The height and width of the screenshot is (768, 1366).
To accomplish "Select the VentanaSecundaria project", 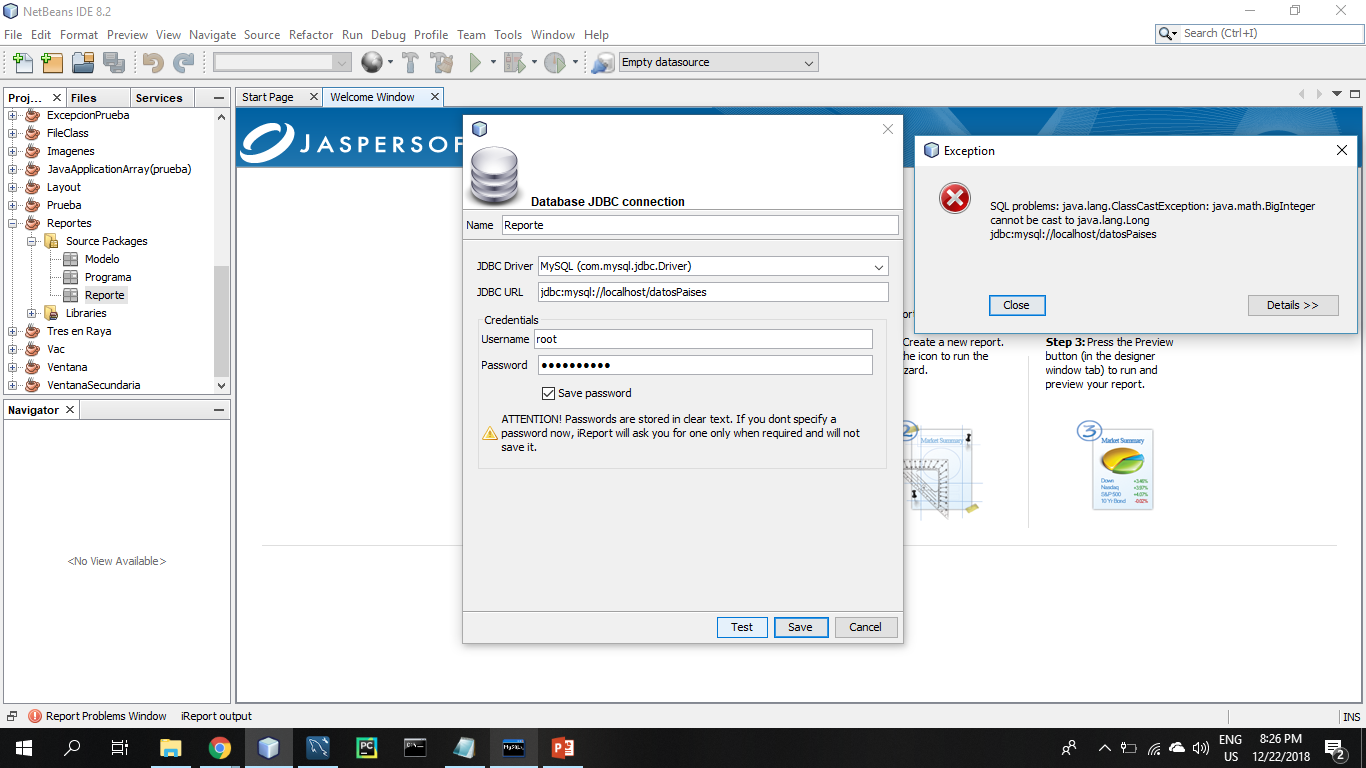I will pyautogui.click(x=94, y=385).
